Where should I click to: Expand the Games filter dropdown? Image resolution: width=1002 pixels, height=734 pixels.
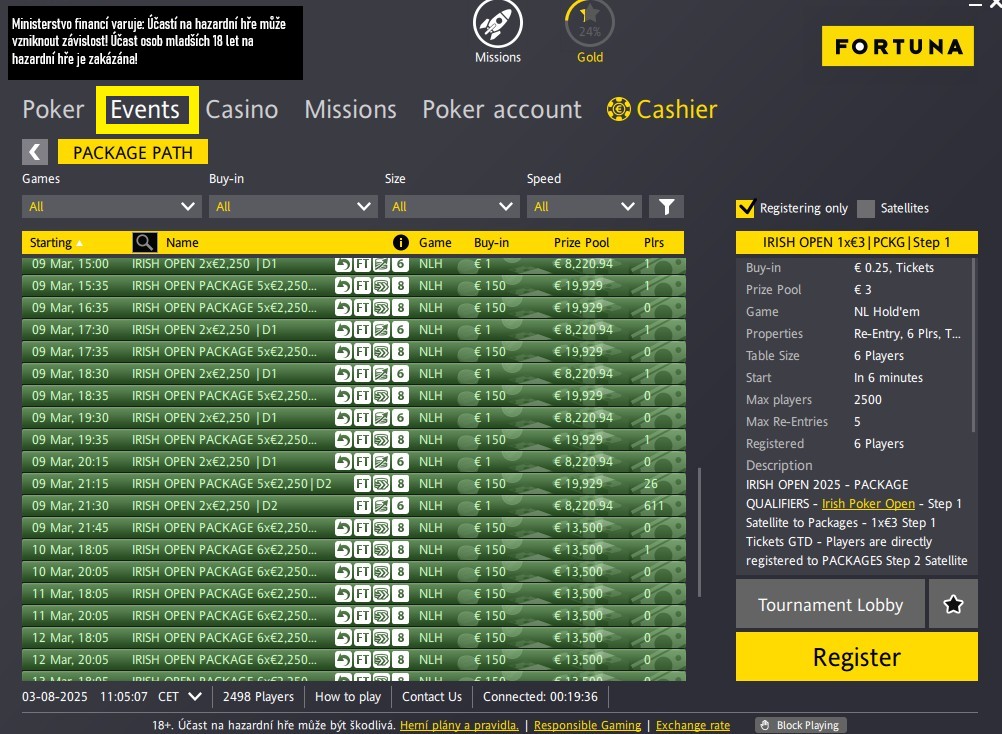[111, 206]
